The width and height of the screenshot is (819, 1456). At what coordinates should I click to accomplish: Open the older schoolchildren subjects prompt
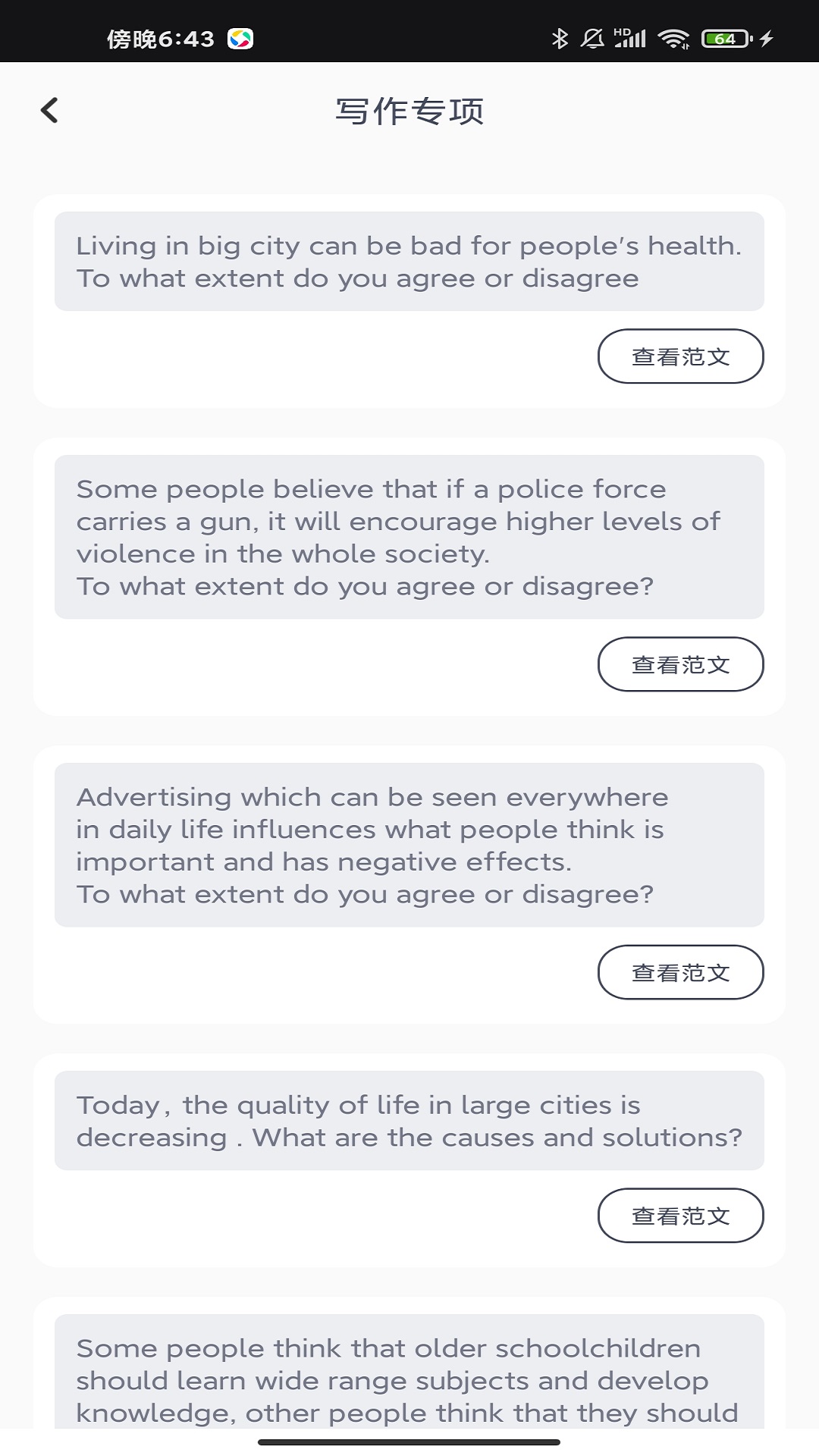click(x=409, y=1380)
